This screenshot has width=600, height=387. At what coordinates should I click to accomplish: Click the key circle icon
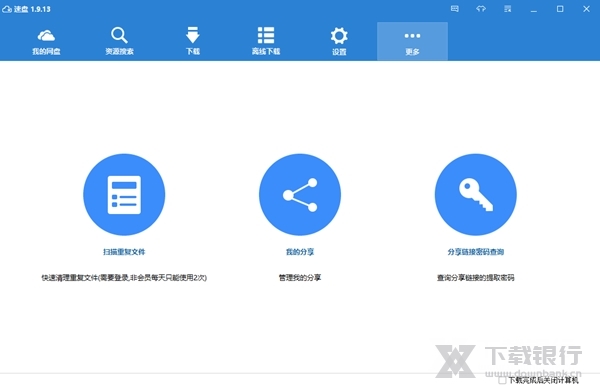(476, 194)
